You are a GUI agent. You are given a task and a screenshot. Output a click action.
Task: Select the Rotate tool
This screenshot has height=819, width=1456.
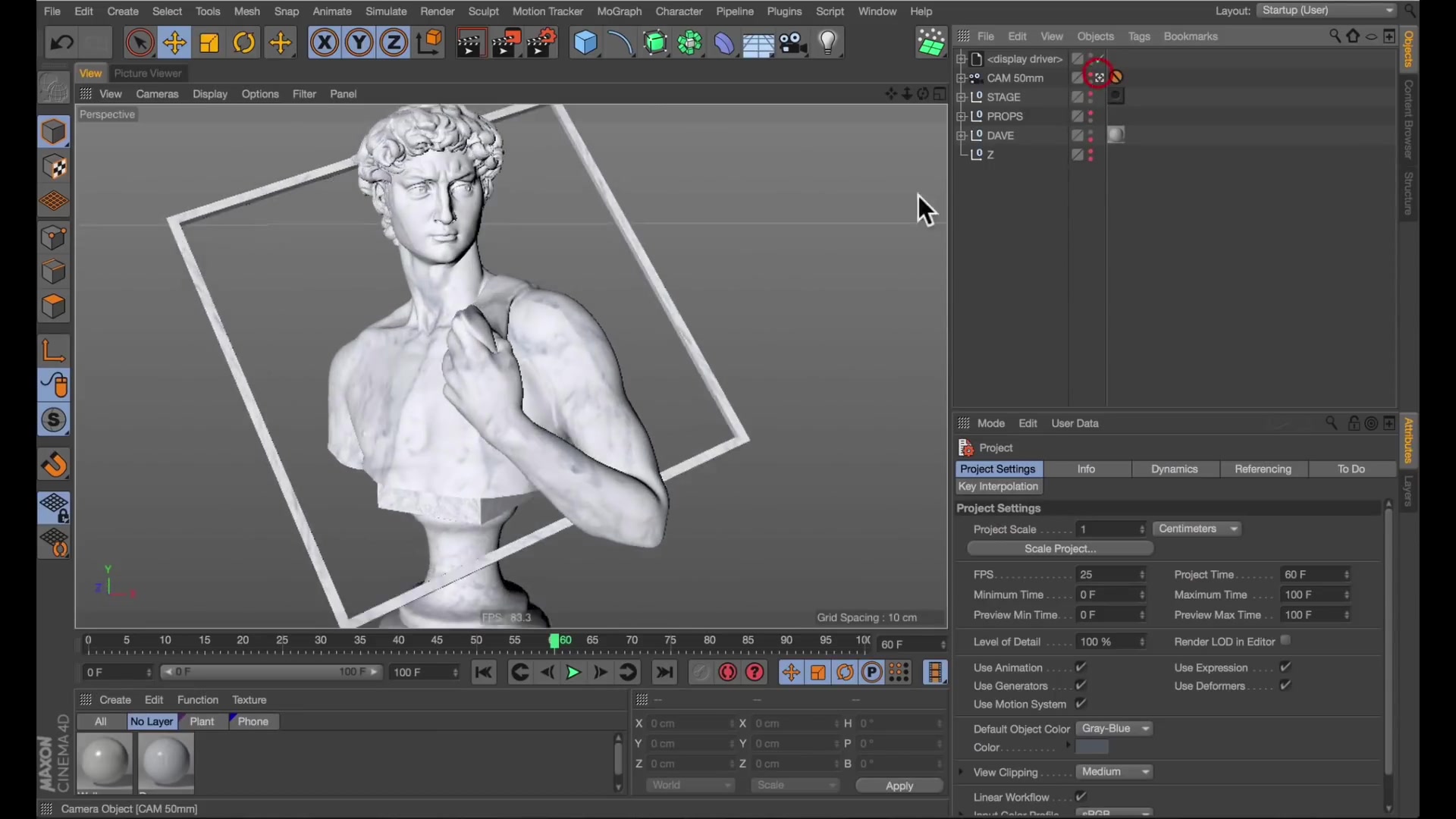[x=244, y=42]
